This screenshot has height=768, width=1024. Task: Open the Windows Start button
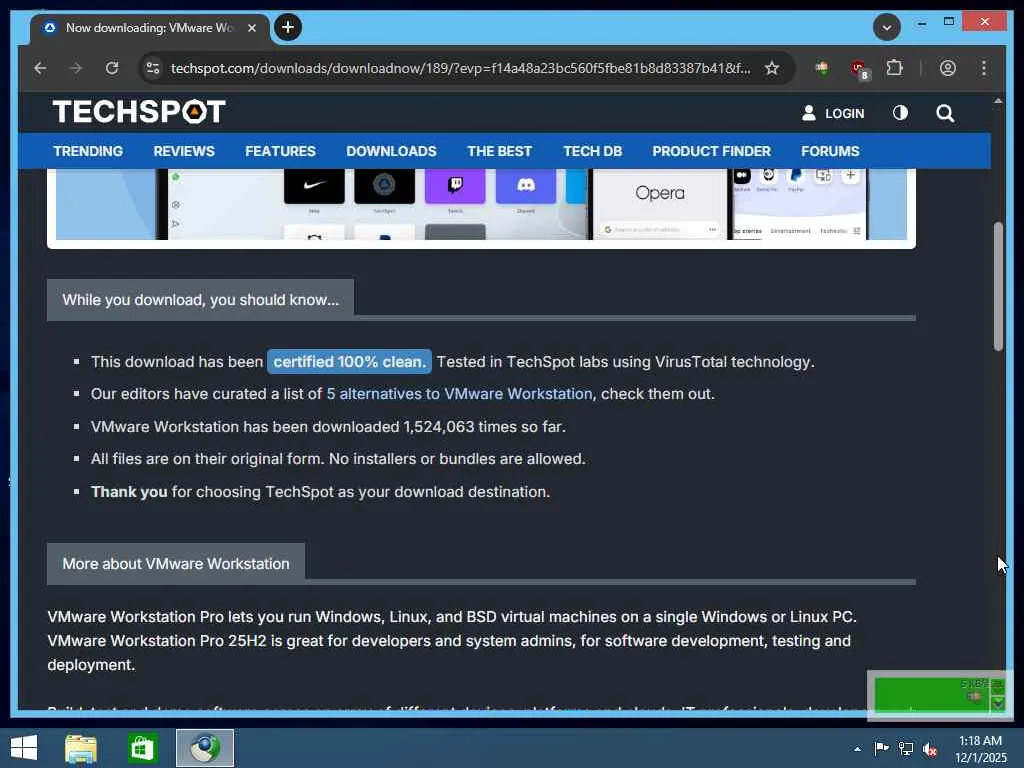point(24,748)
